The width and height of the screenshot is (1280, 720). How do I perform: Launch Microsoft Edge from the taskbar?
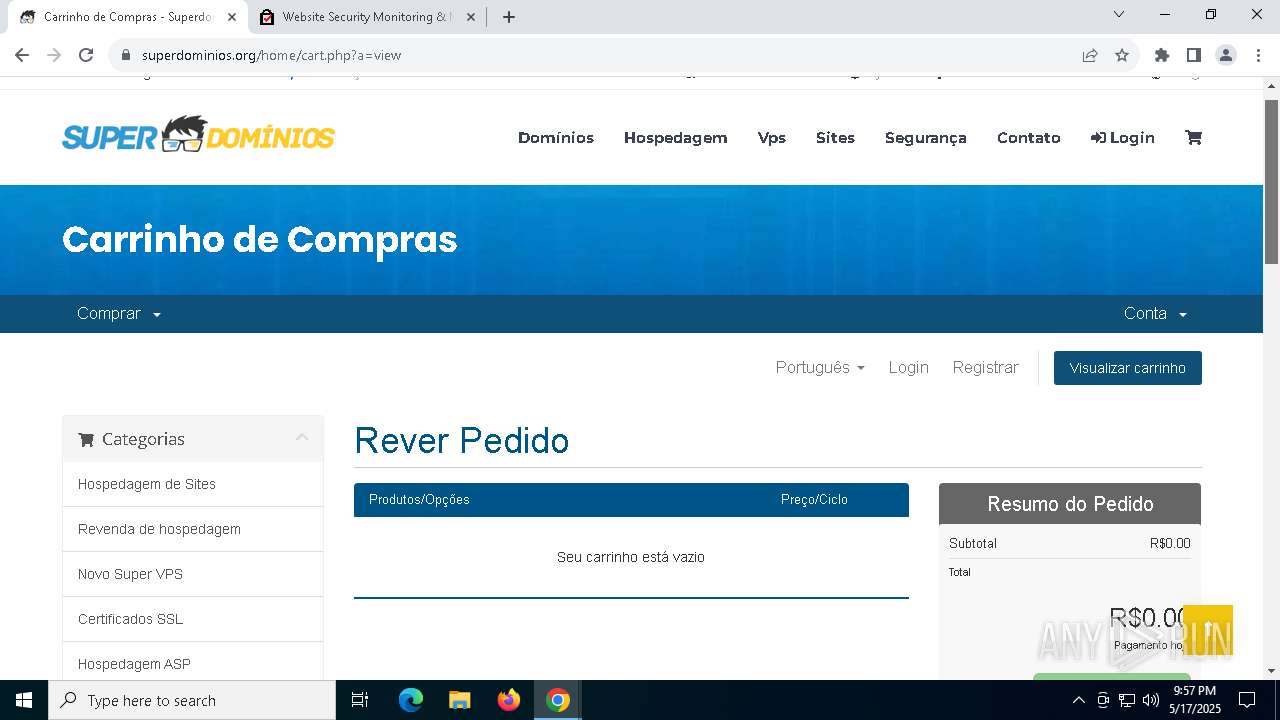click(x=411, y=700)
